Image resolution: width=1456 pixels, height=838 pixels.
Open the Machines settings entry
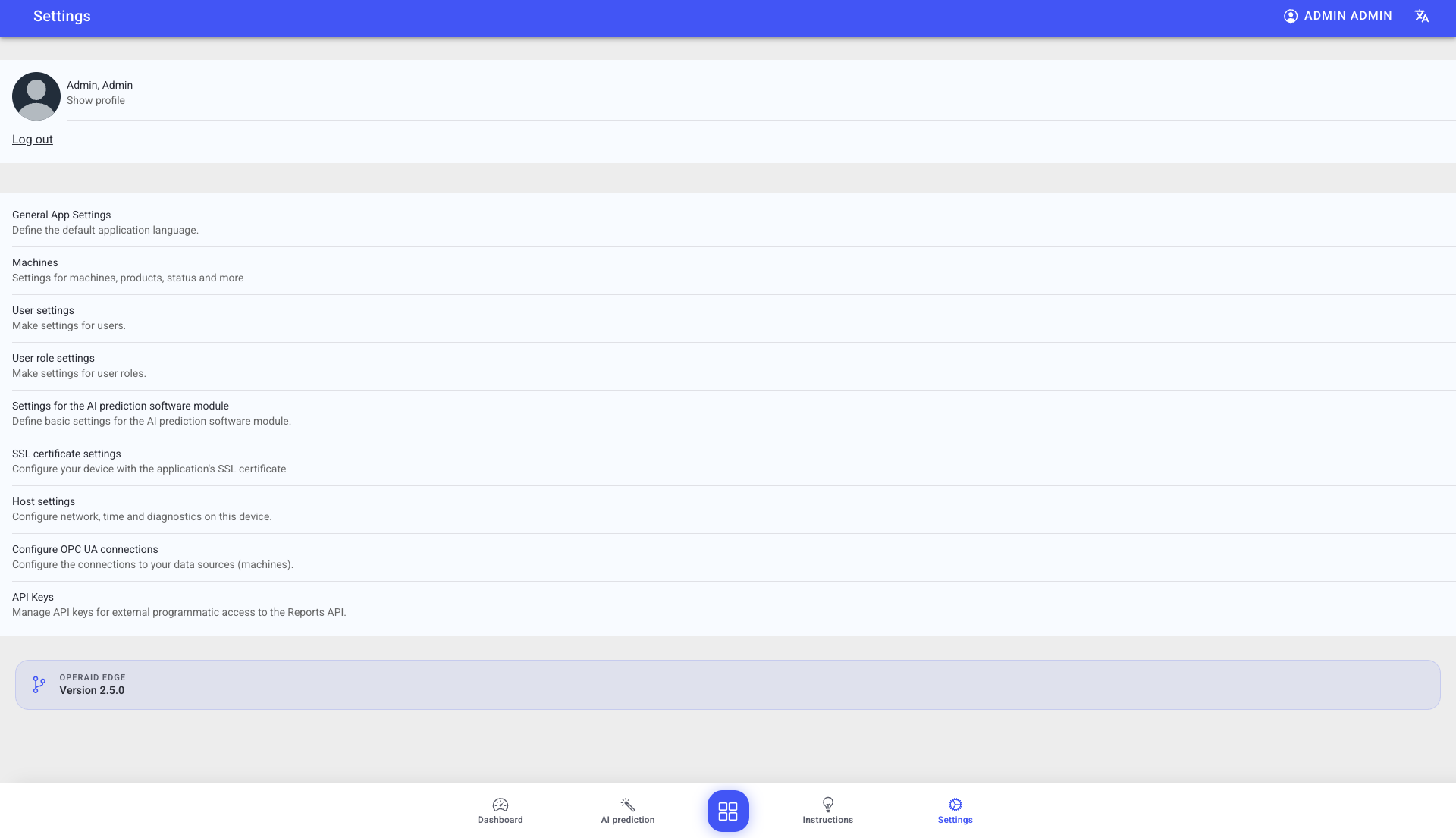(x=728, y=271)
